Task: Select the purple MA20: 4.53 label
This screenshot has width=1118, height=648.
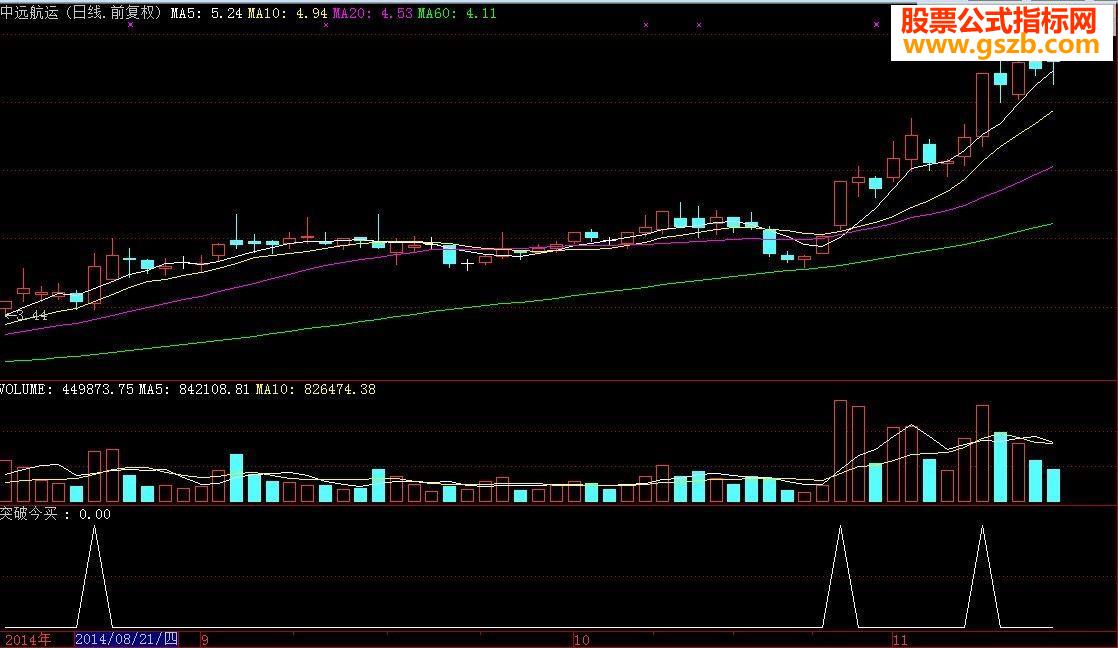Action: tap(373, 13)
